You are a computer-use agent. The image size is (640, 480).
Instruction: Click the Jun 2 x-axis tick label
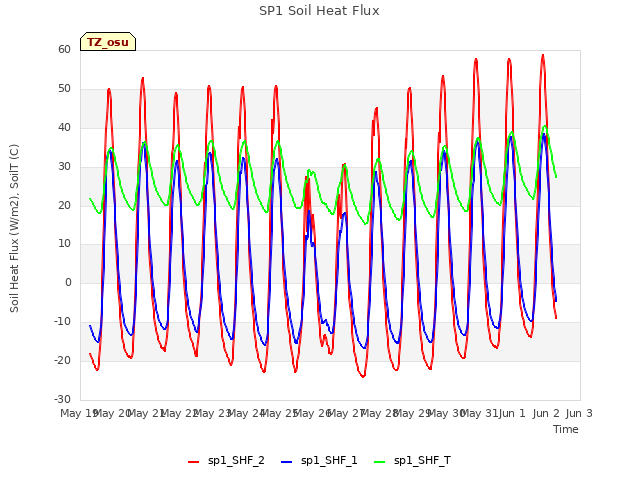[x=546, y=413]
